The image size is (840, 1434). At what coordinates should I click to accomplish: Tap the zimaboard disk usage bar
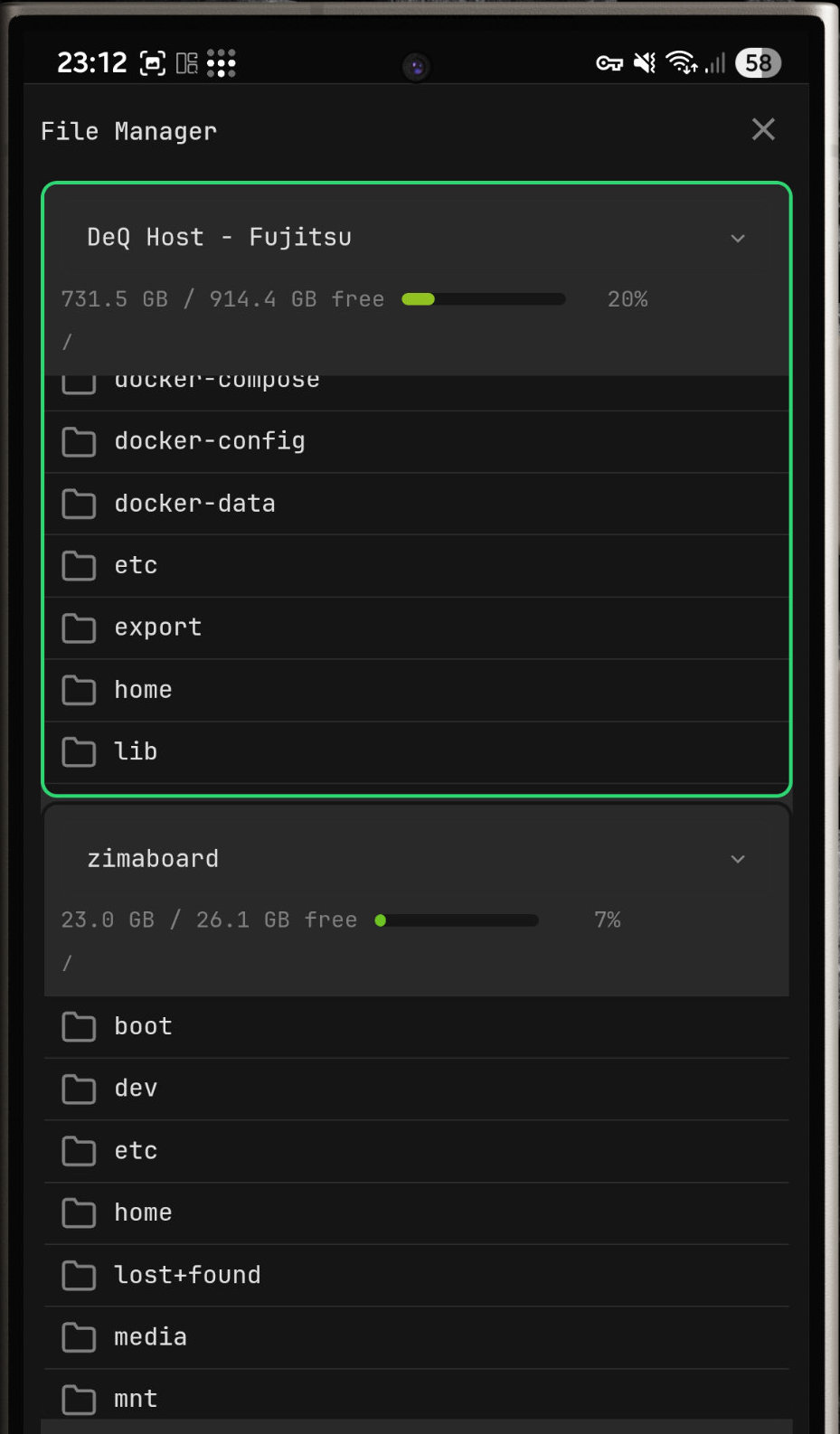(x=458, y=920)
